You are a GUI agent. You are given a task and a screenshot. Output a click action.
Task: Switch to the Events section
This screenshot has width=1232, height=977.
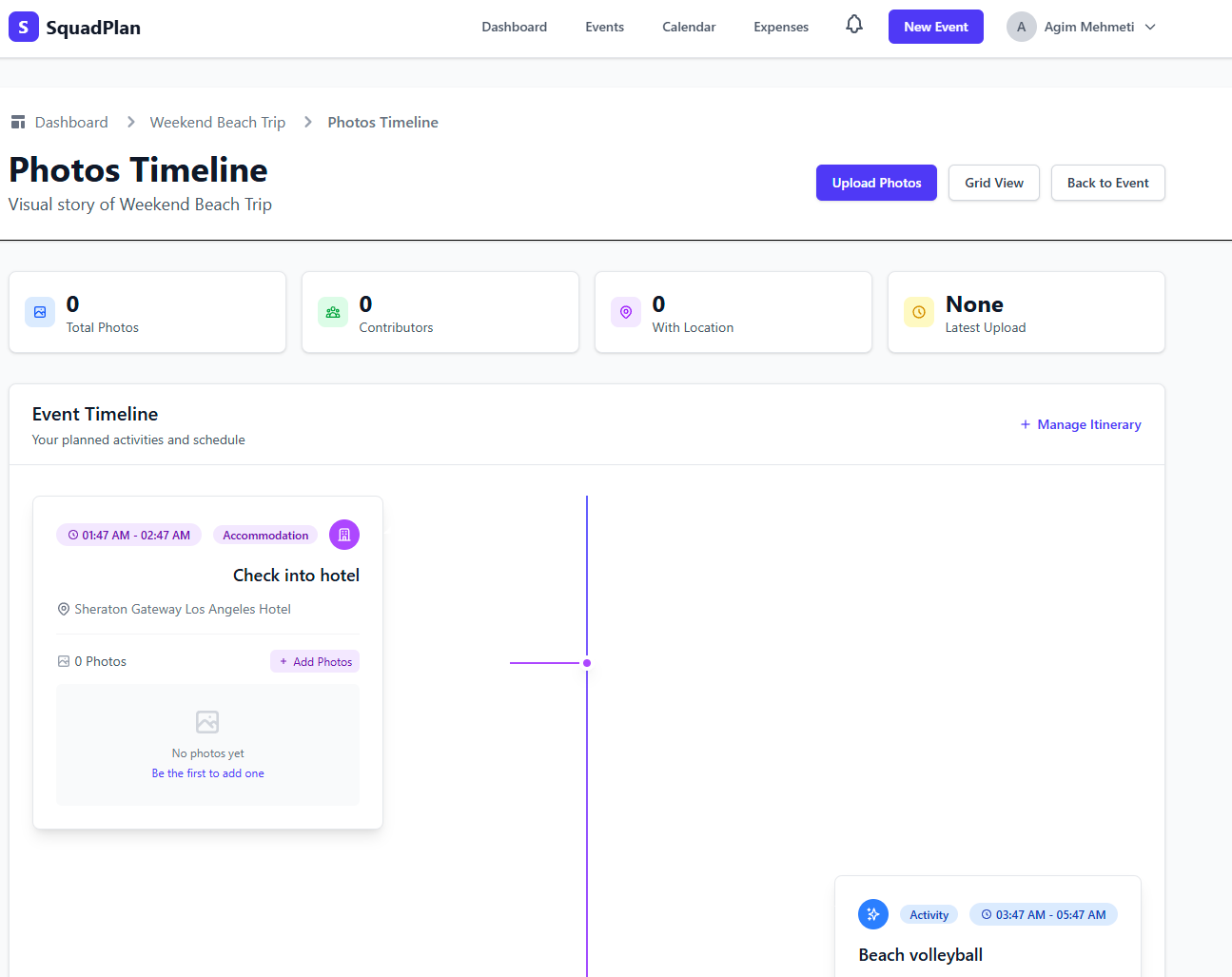click(x=604, y=27)
